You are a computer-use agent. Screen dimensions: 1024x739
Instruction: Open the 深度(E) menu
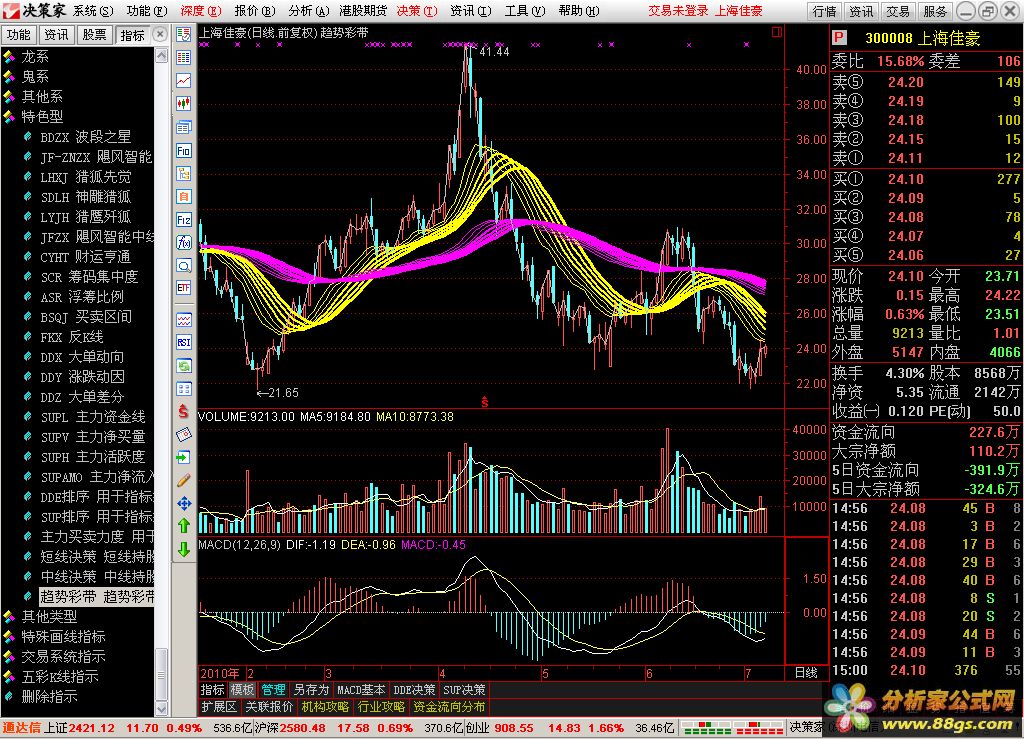(x=201, y=10)
